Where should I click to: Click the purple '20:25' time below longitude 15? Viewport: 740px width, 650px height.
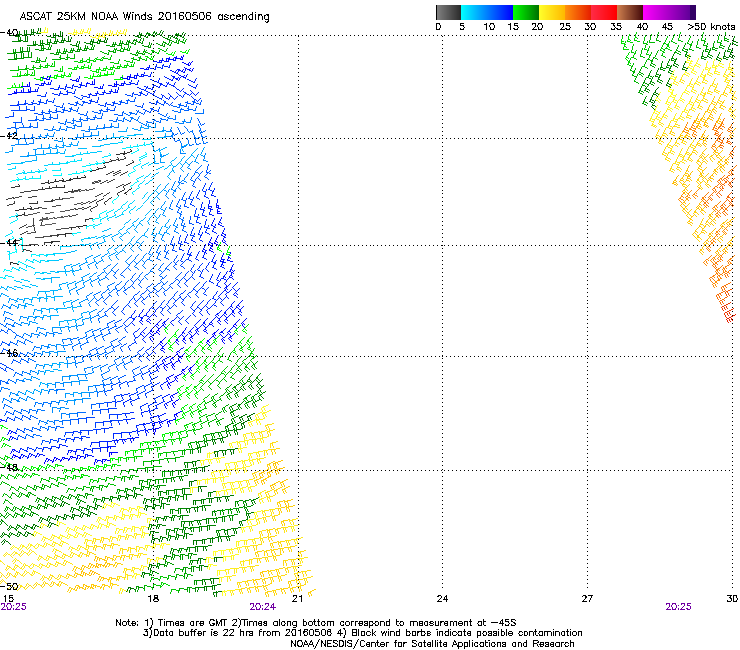pos(14,607)
